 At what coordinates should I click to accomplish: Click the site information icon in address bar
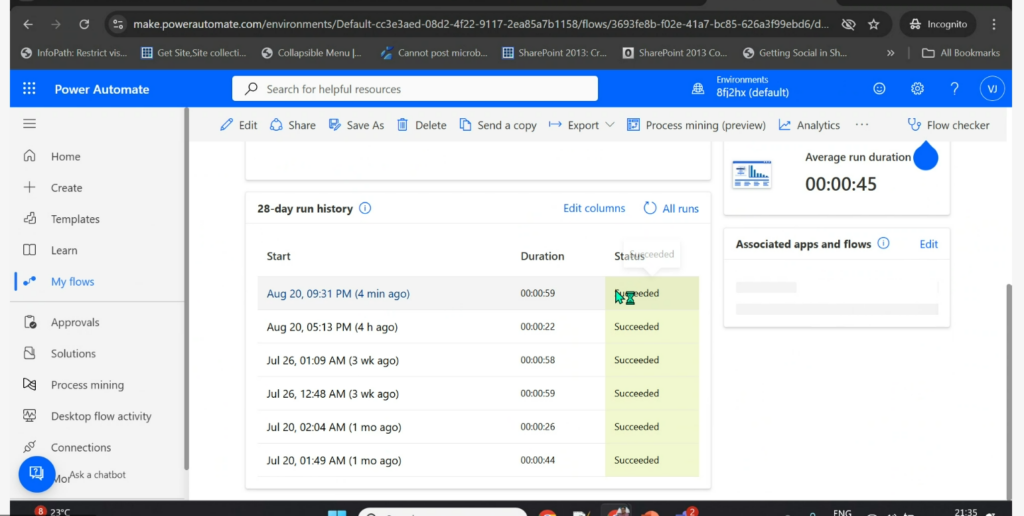click(118, 24)
